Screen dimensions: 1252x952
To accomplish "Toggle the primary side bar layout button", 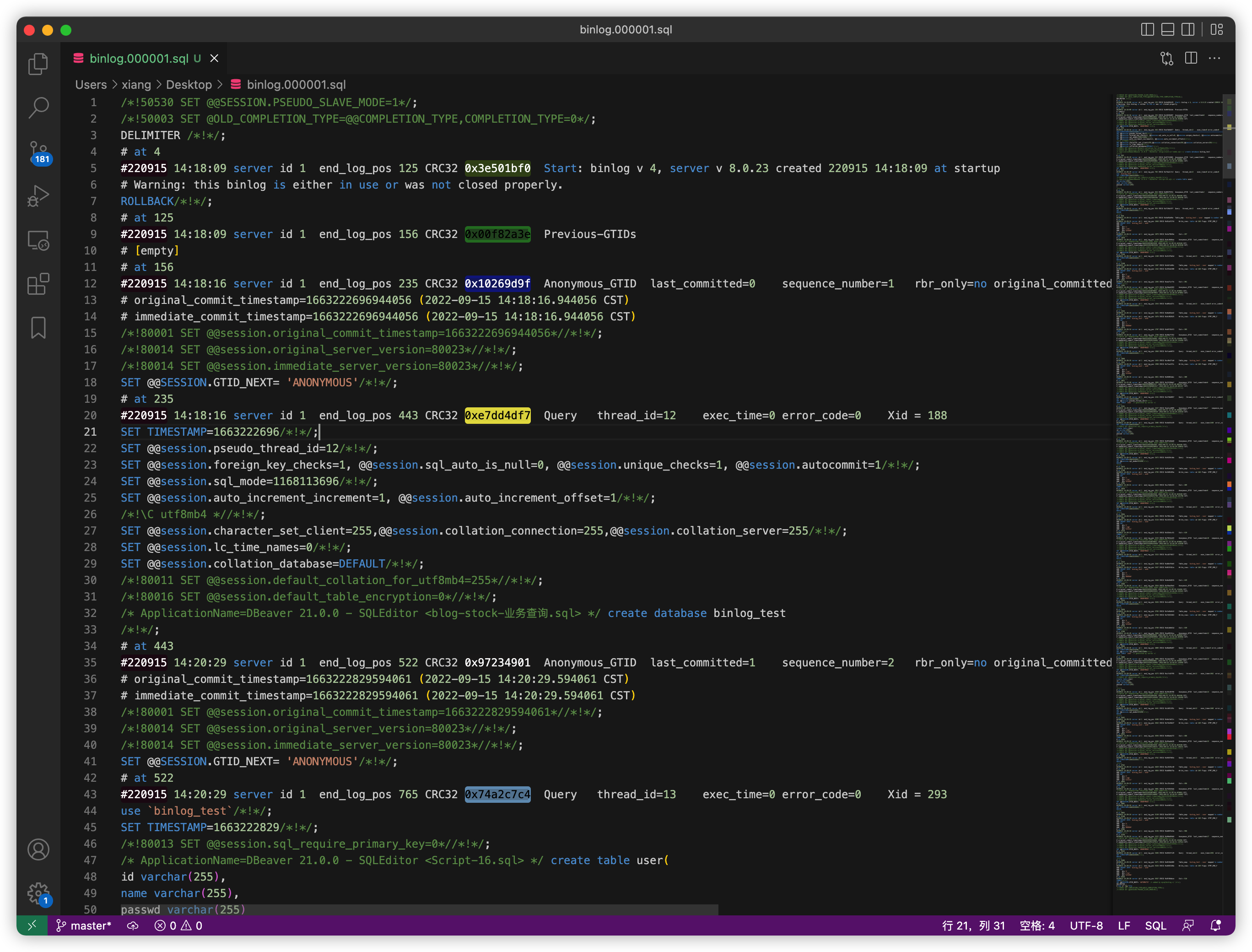I will [x=1147, y=29].
